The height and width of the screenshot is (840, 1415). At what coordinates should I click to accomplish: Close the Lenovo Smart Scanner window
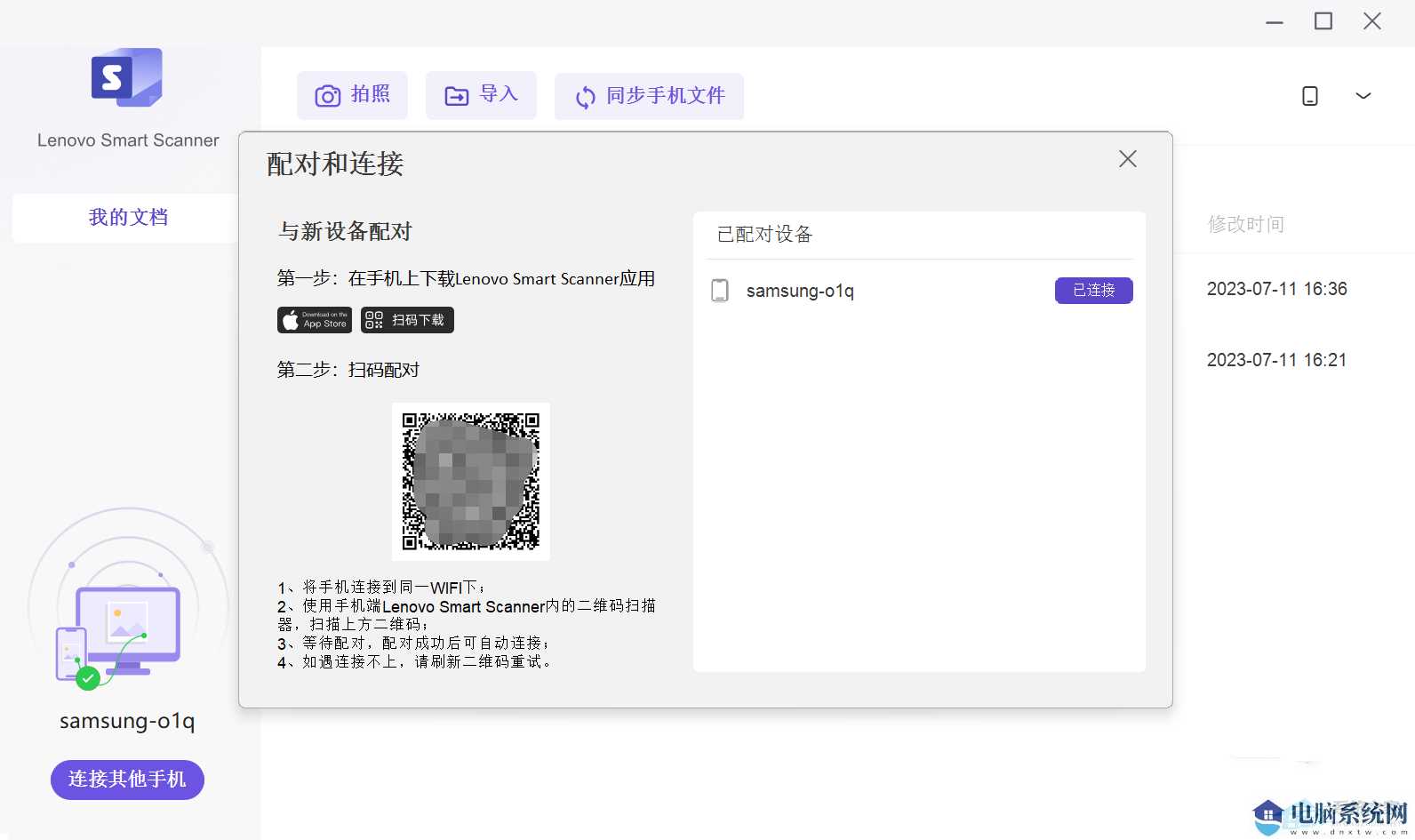pyautogui.click(x=1372, y=21)
